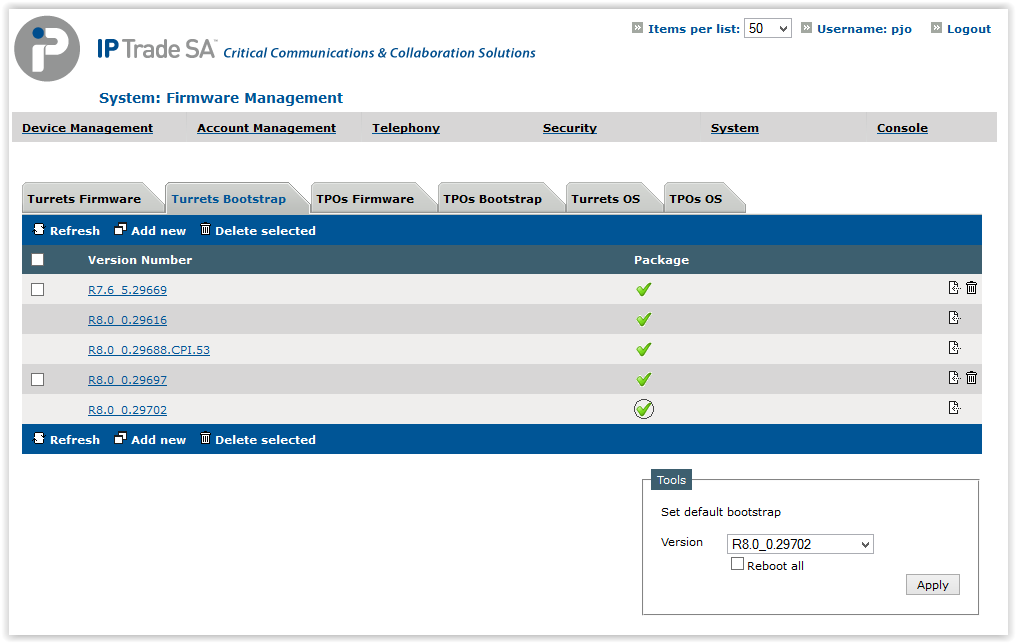Enable the Reboot all checkbox
1016x643 pixels.
737,564
